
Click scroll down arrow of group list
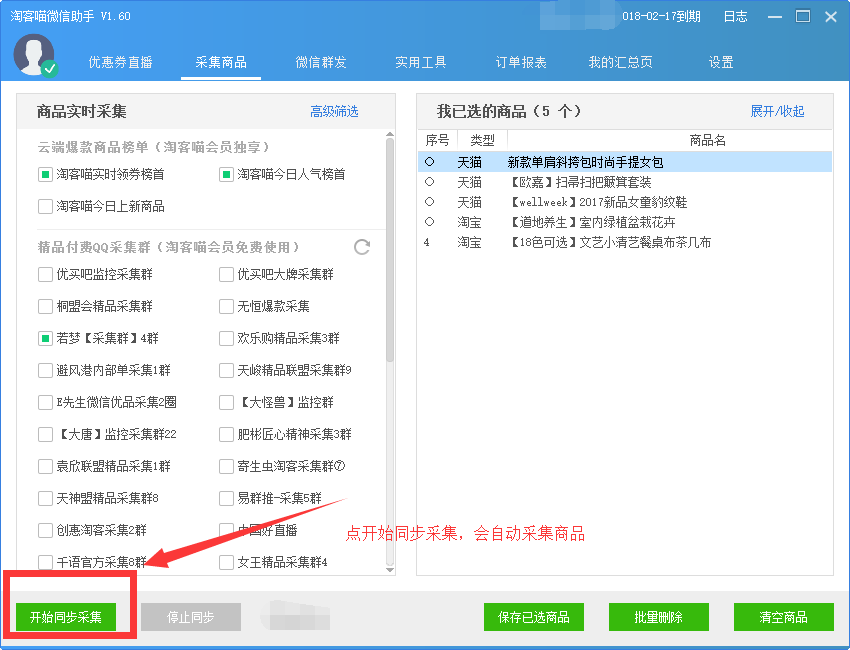(390, 569)
